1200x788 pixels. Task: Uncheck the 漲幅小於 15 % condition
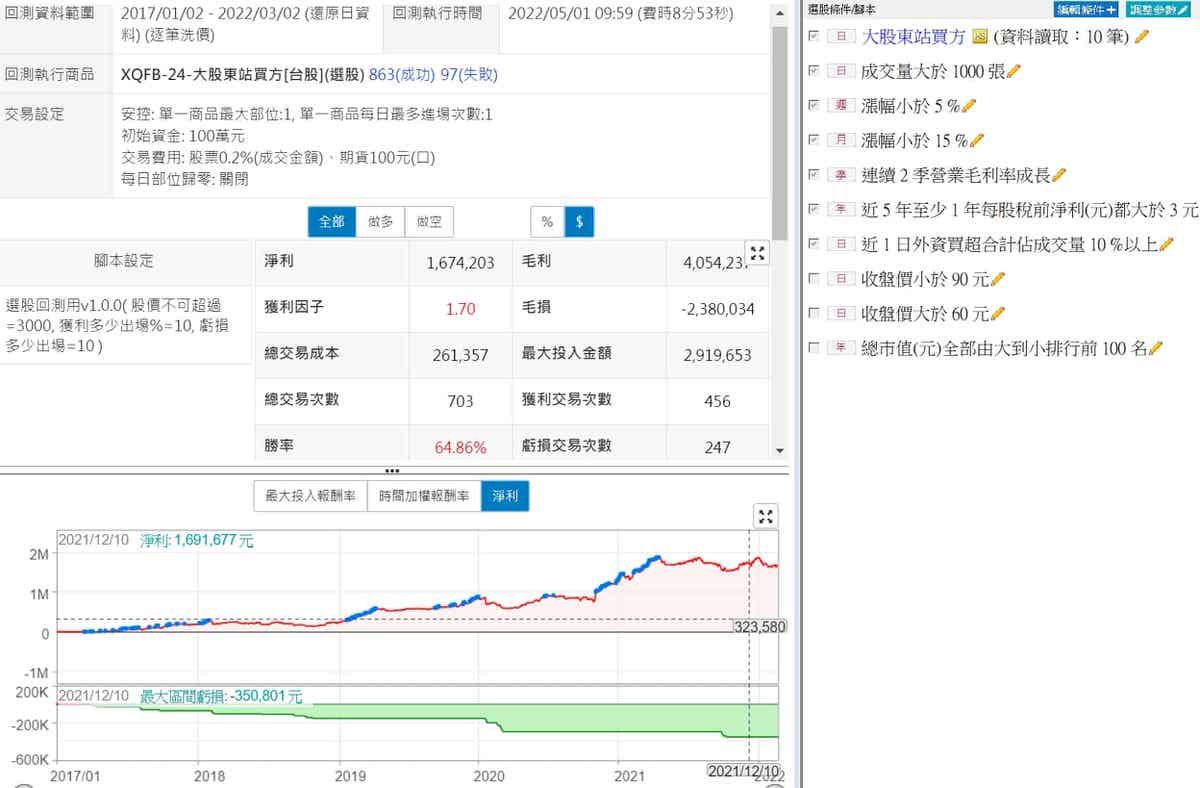click(x=814, y=140)
